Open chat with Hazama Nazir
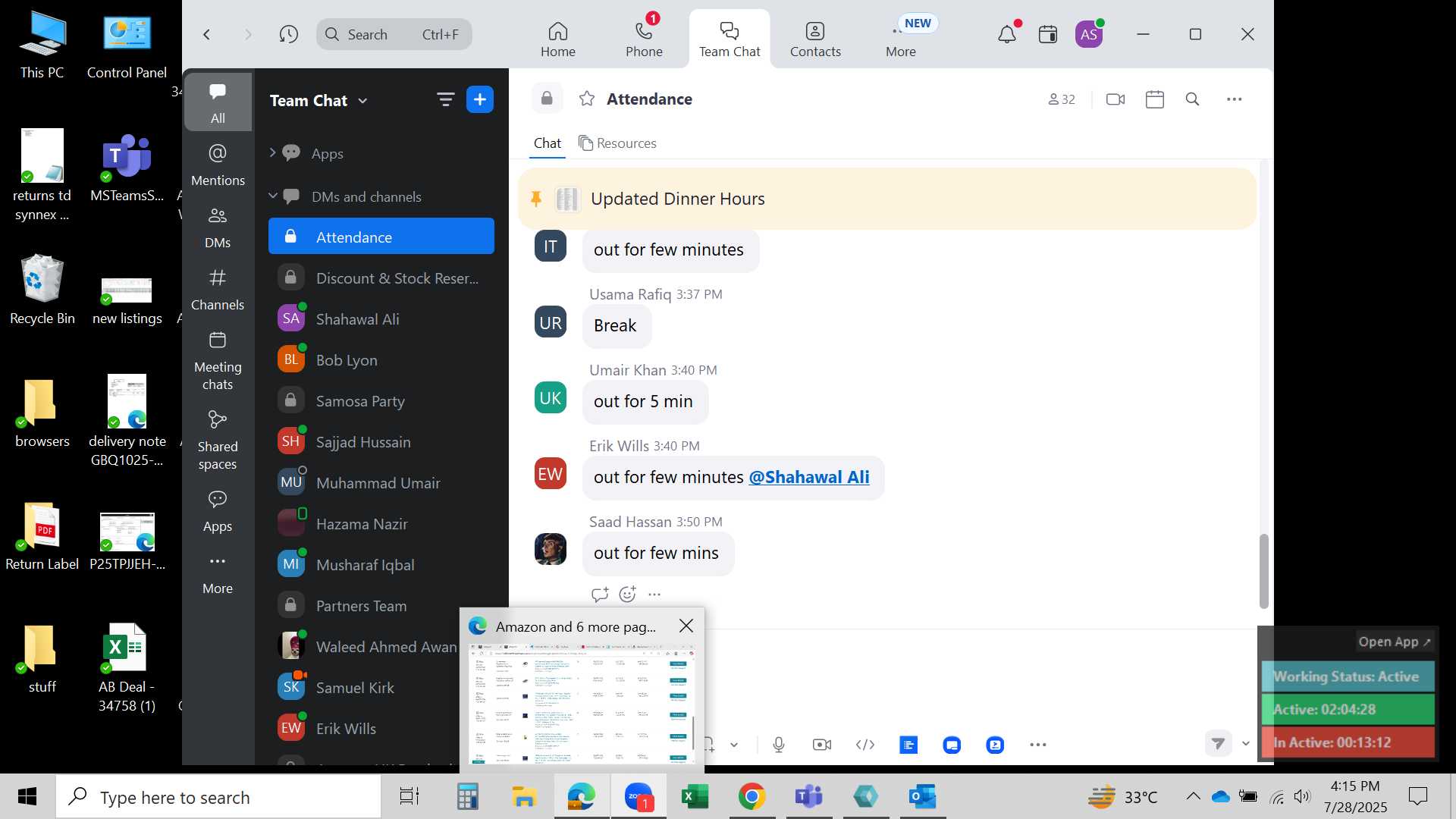The image size is (1456, 819). tap(381, 523)
